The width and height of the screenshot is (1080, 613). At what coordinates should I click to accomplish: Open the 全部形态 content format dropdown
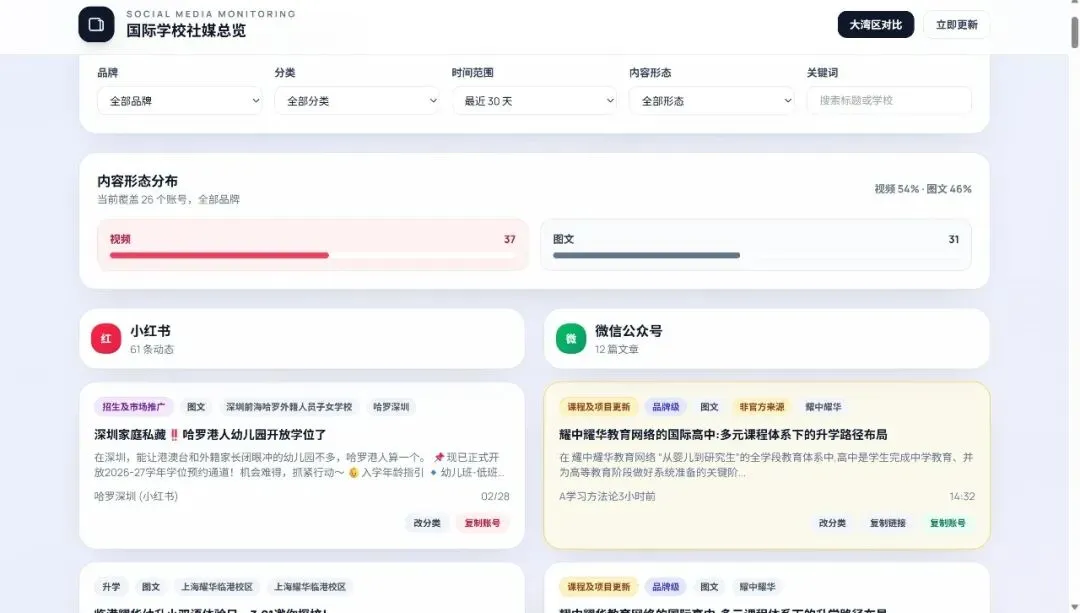click(712, 101)
